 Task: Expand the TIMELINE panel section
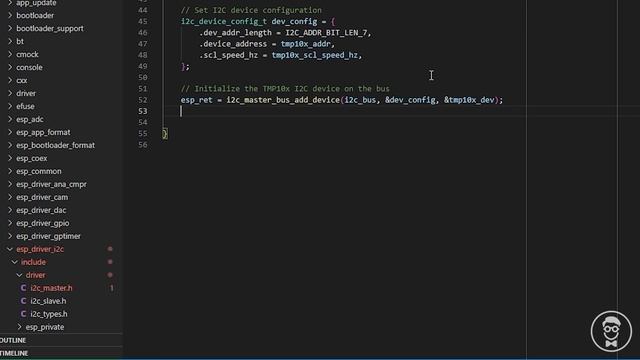point(14,353)
